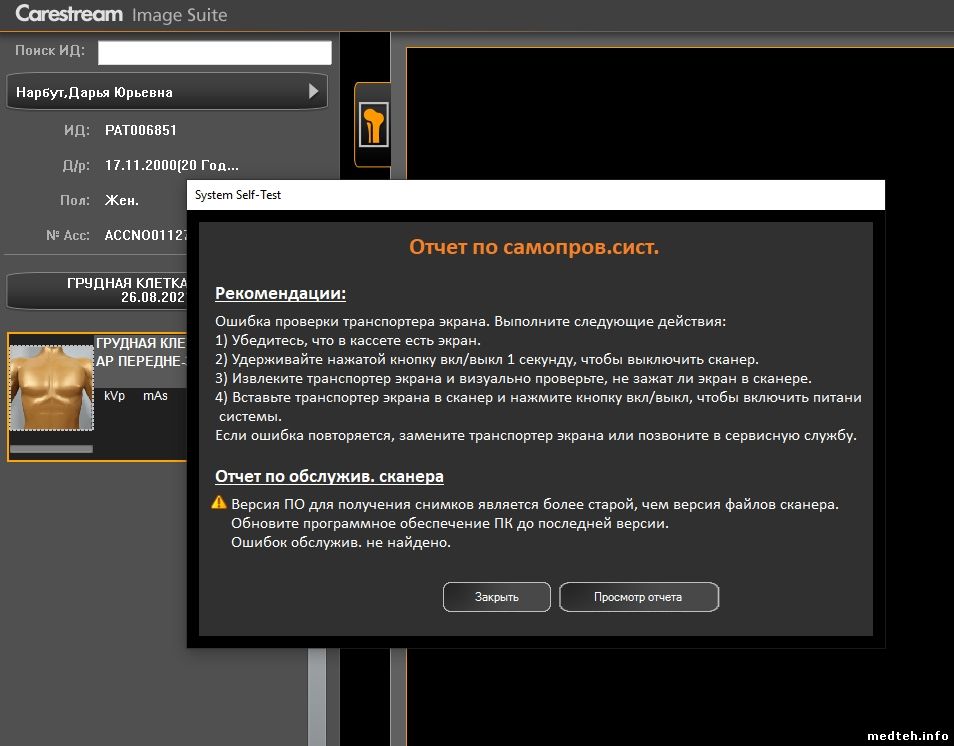Click the gender value Жен.
Viewport: 954px width, 746px height.
[x=122, y=200]
